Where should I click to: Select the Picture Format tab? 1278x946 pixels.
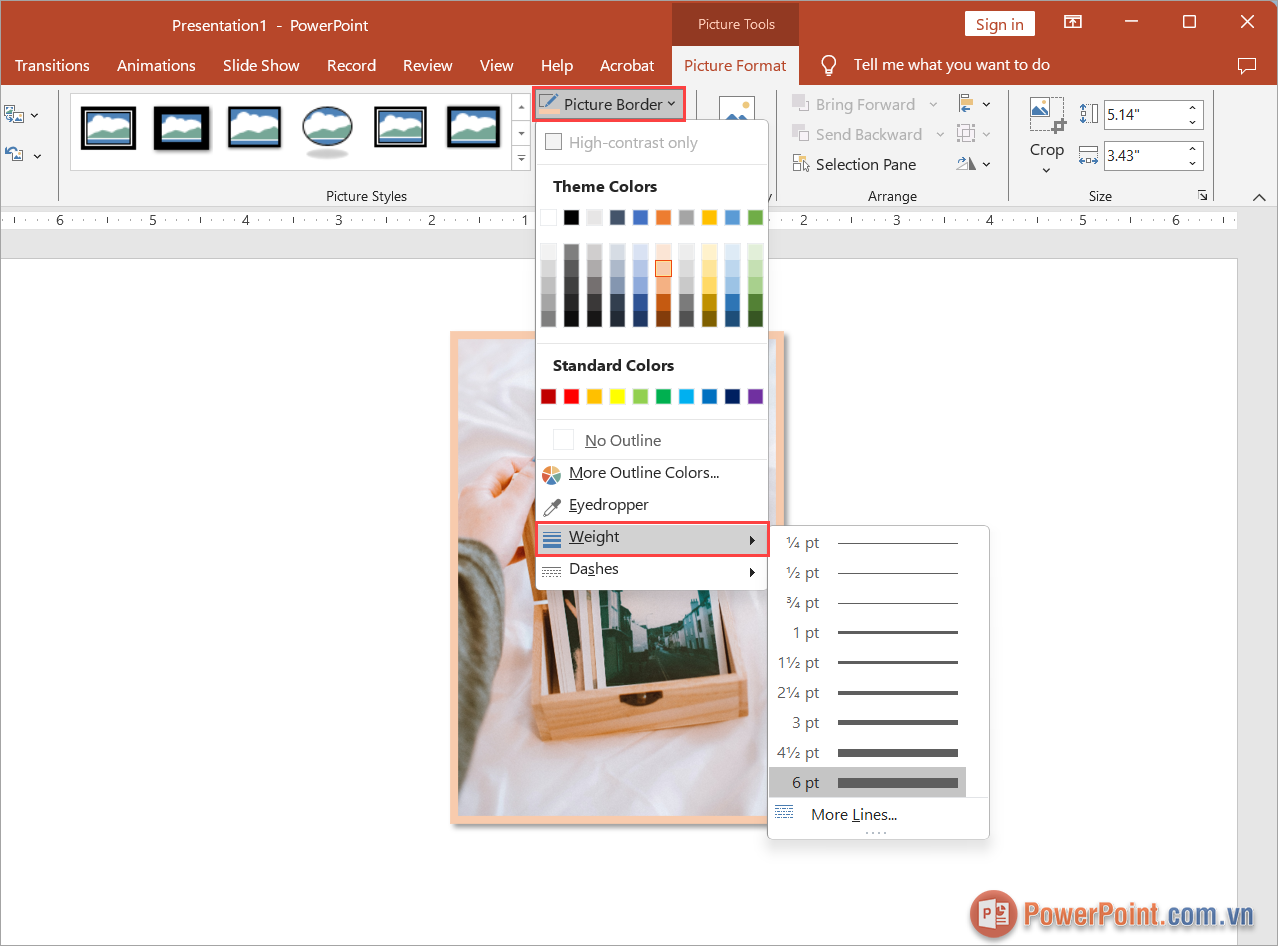(x=735, y=65)
